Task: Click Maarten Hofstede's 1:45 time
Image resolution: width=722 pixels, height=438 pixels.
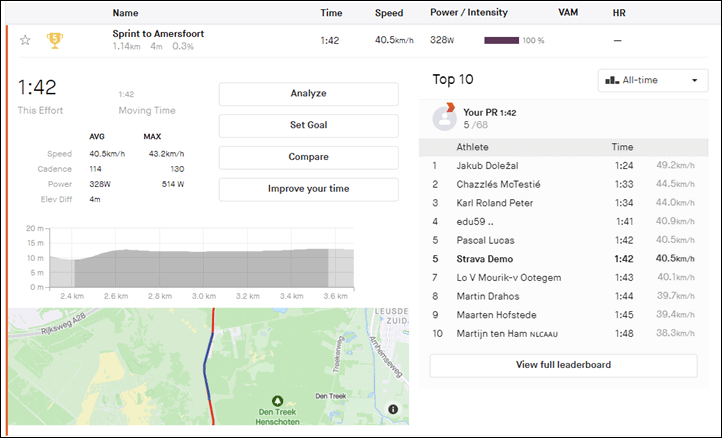Action: (x=624, y=315)
